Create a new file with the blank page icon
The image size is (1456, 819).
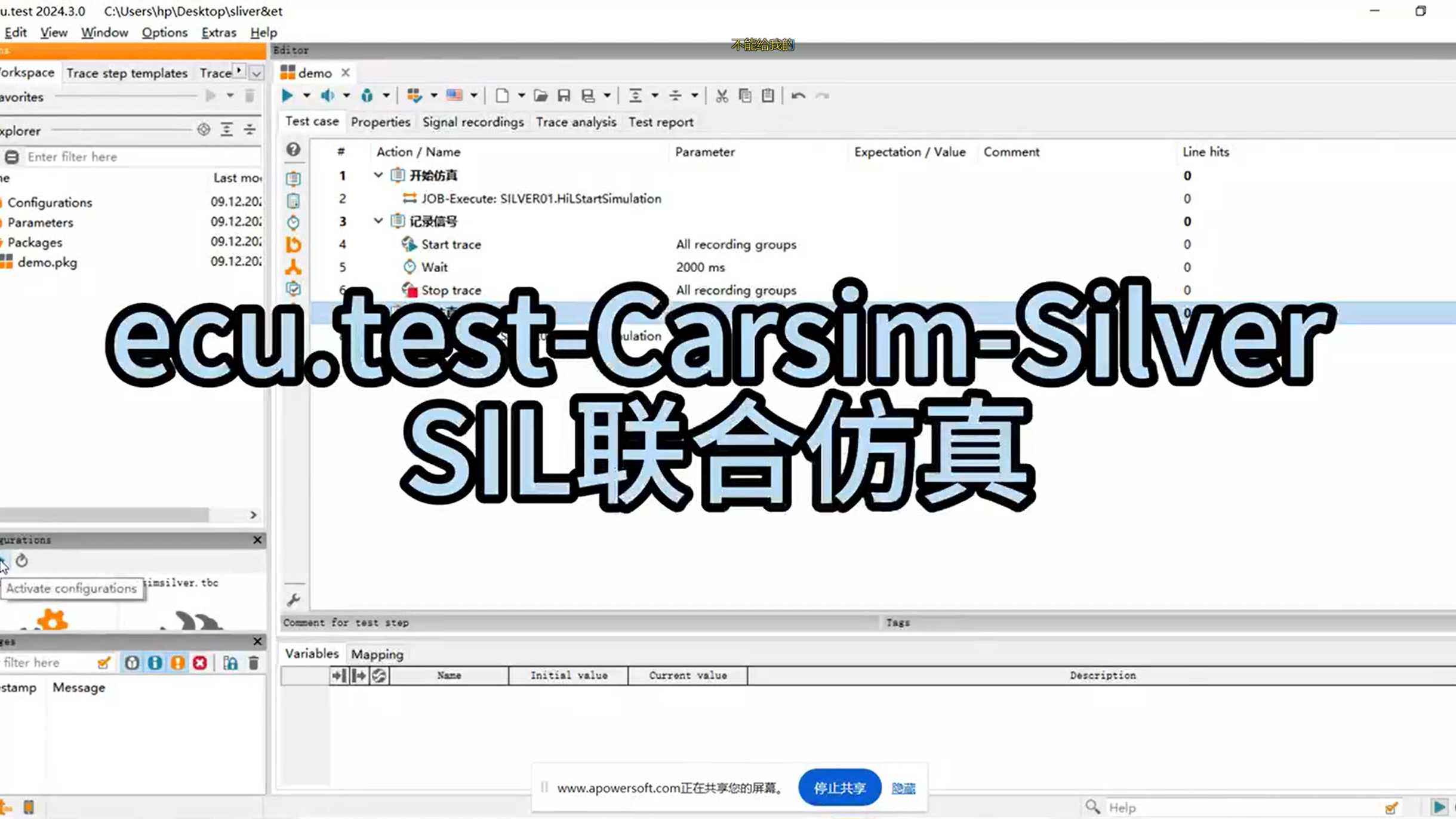(x=502, y=96)
